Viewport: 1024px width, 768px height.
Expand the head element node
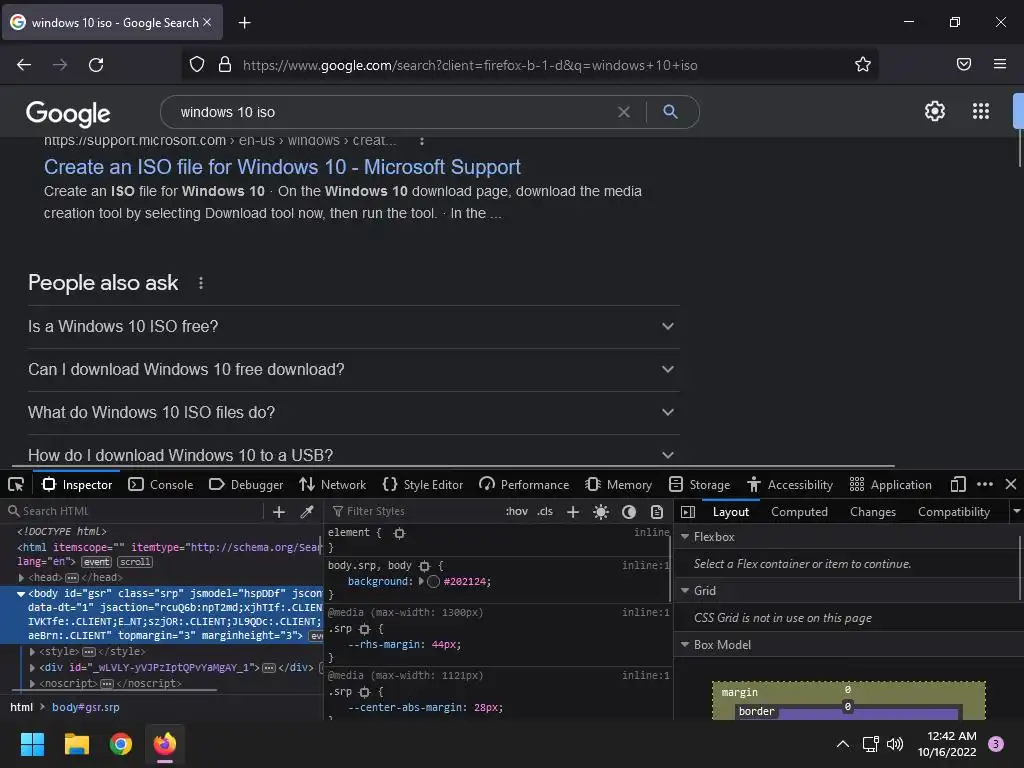pyautogui.click(x=21, y=577)
